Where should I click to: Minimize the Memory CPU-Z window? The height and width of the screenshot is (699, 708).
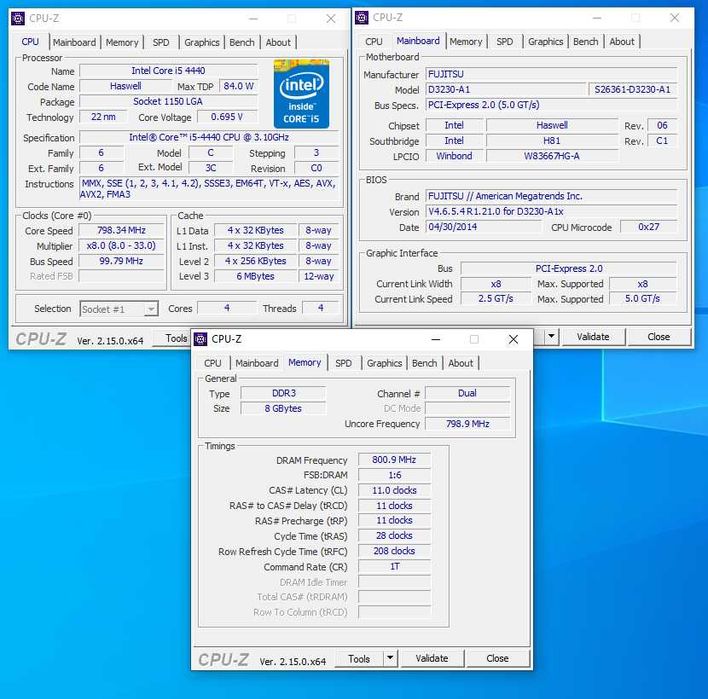(436, 339)
